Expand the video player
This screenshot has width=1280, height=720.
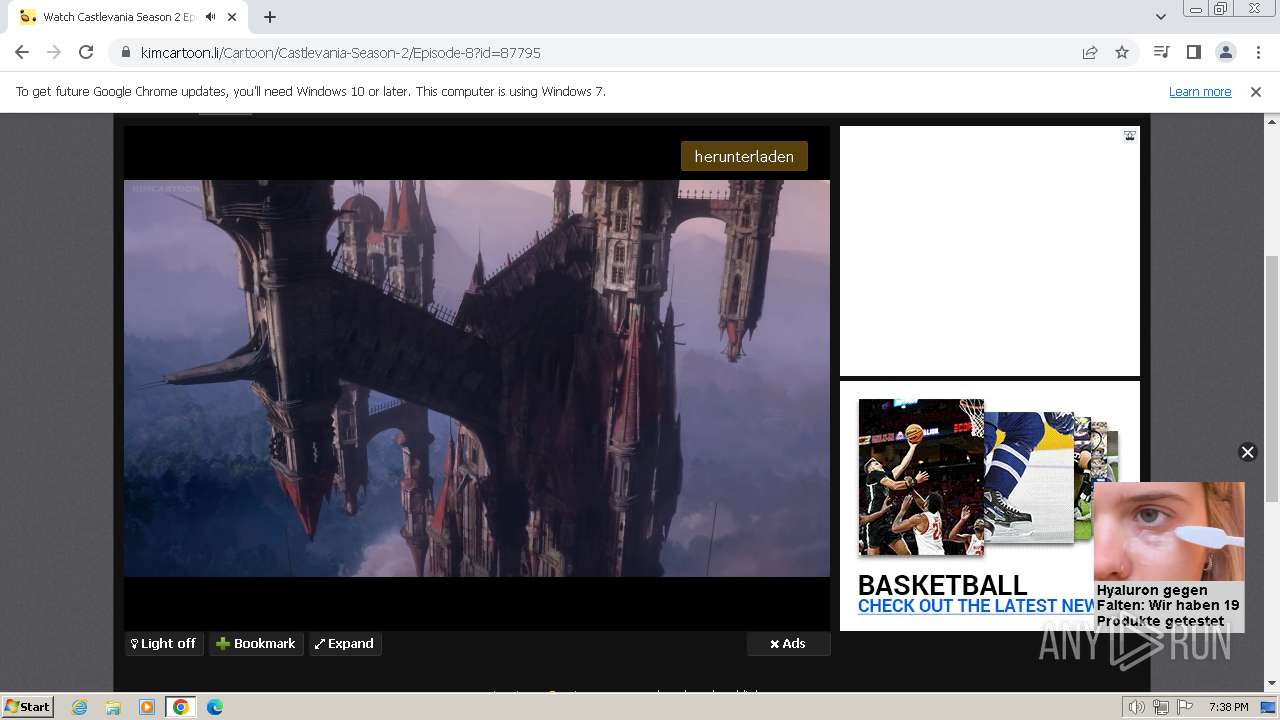[x=345, y=643]
